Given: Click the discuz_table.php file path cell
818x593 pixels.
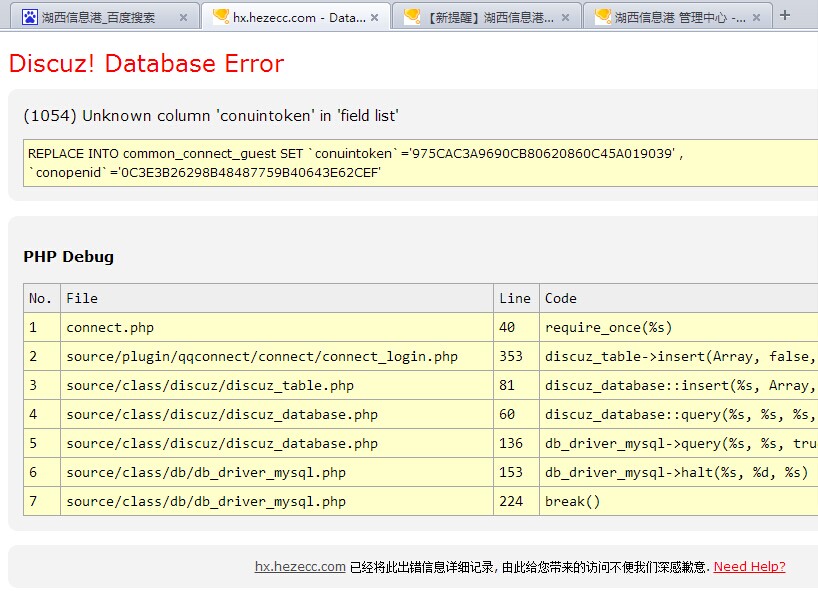Looking at the screenshot, I should click(210, 385).
